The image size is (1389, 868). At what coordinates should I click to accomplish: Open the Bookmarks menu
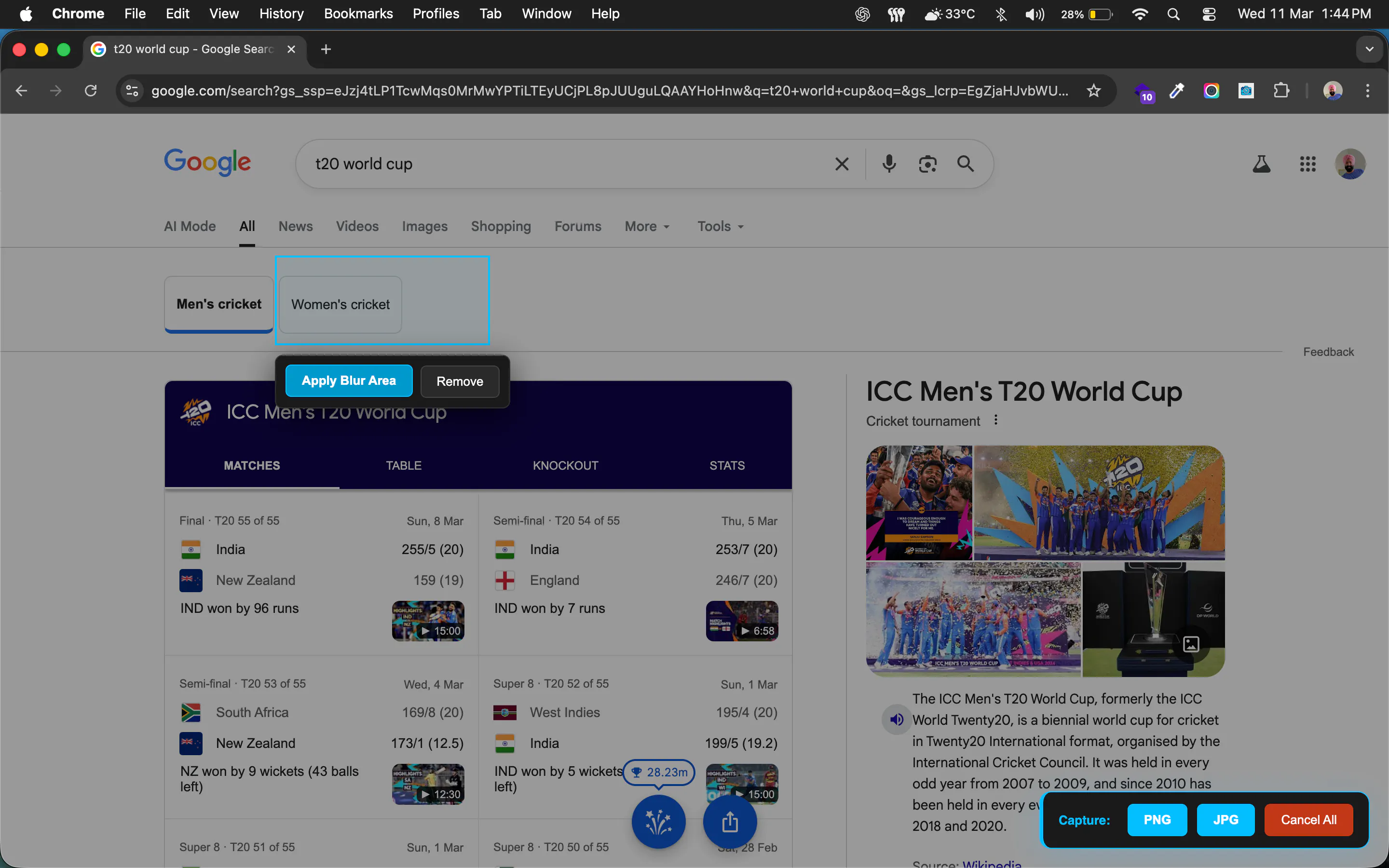pos(358,14)
